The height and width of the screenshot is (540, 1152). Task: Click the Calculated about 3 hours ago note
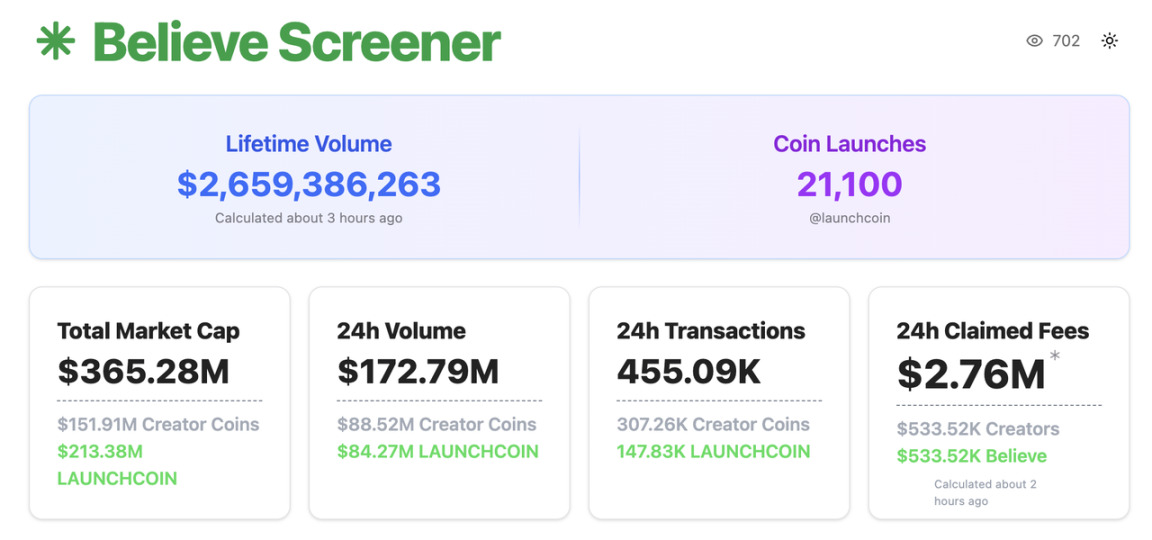tap(309, 218)
